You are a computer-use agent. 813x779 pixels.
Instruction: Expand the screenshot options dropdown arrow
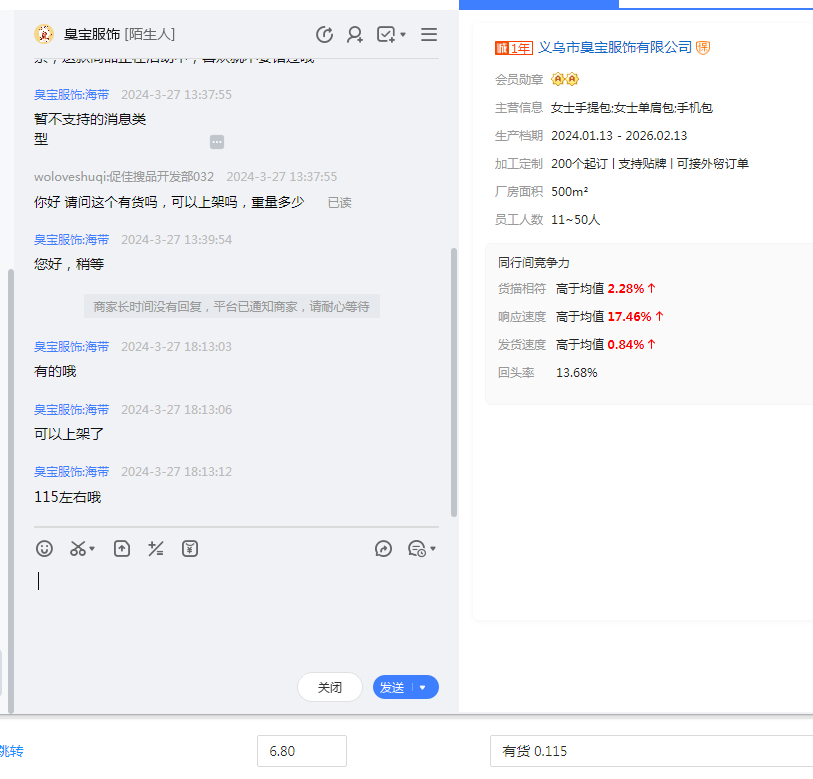[x=93, y=550]
